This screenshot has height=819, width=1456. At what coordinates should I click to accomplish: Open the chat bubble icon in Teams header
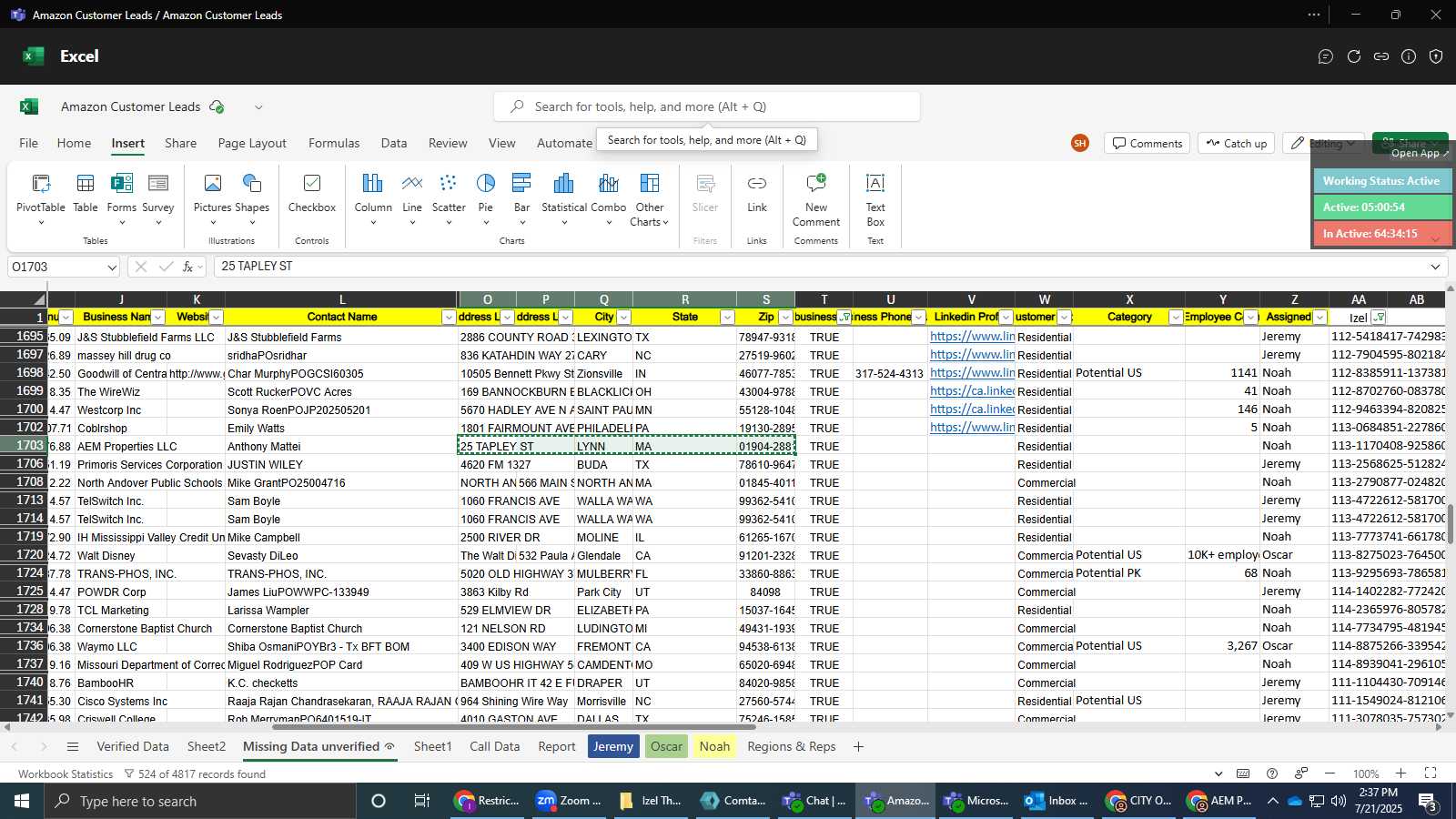coord(1326,56)
